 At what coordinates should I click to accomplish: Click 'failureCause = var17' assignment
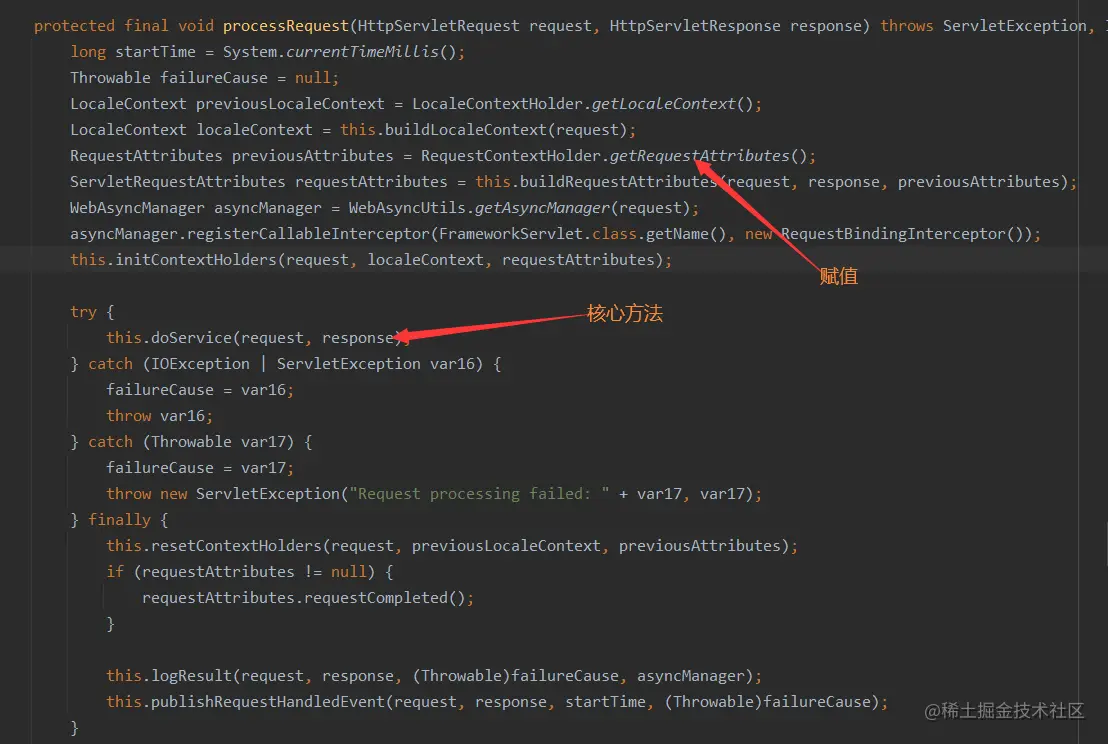tap(200, 468)
